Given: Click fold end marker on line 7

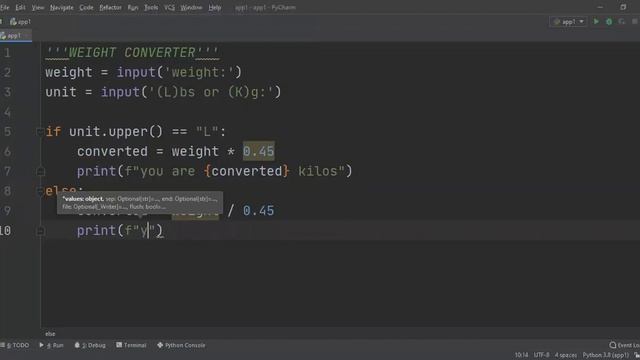Looking at the screenshot, I should point(40,171).
